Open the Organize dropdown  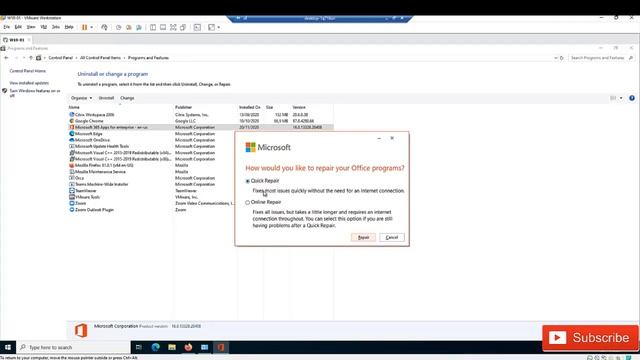coord(81,98)
